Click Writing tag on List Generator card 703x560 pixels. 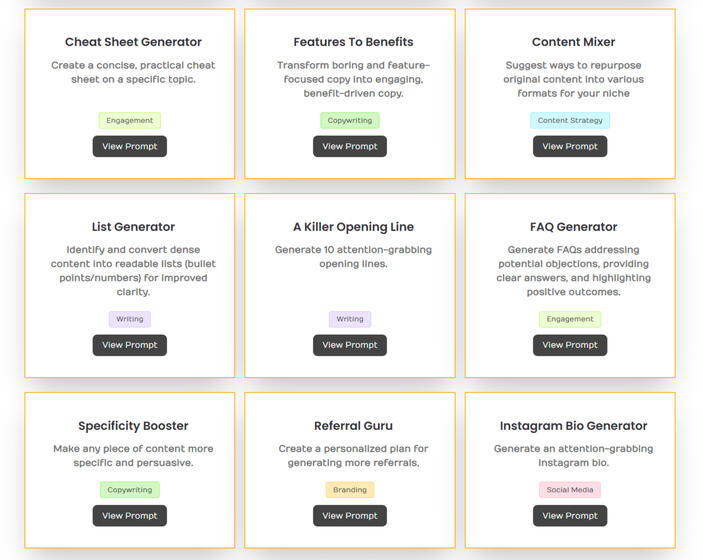pyautogui.click(x=130, y=319)
